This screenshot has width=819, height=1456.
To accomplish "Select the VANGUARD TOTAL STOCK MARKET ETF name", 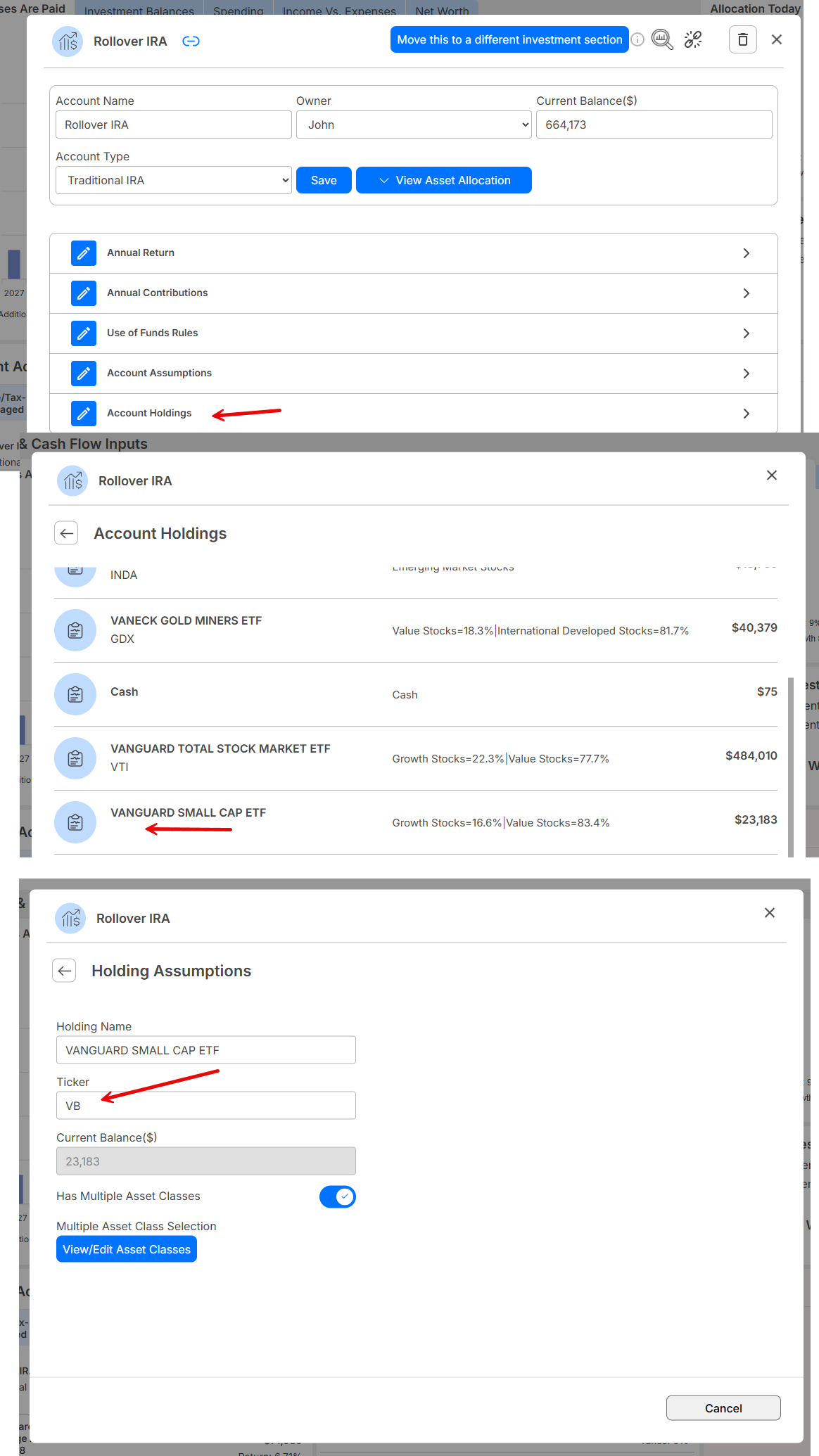I will pyautogui.click(x=220, y=748).
